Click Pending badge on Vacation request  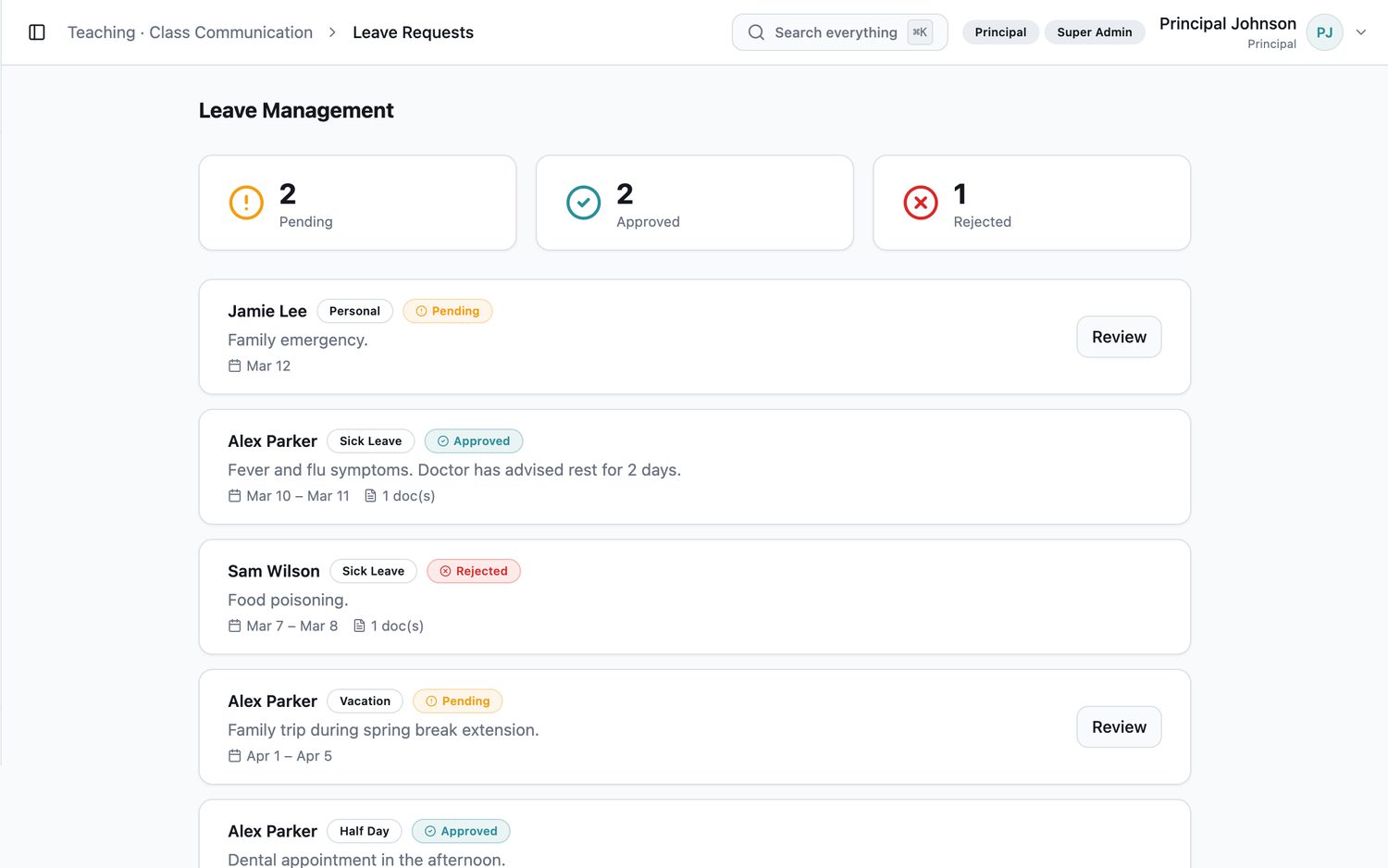[457, 701]
